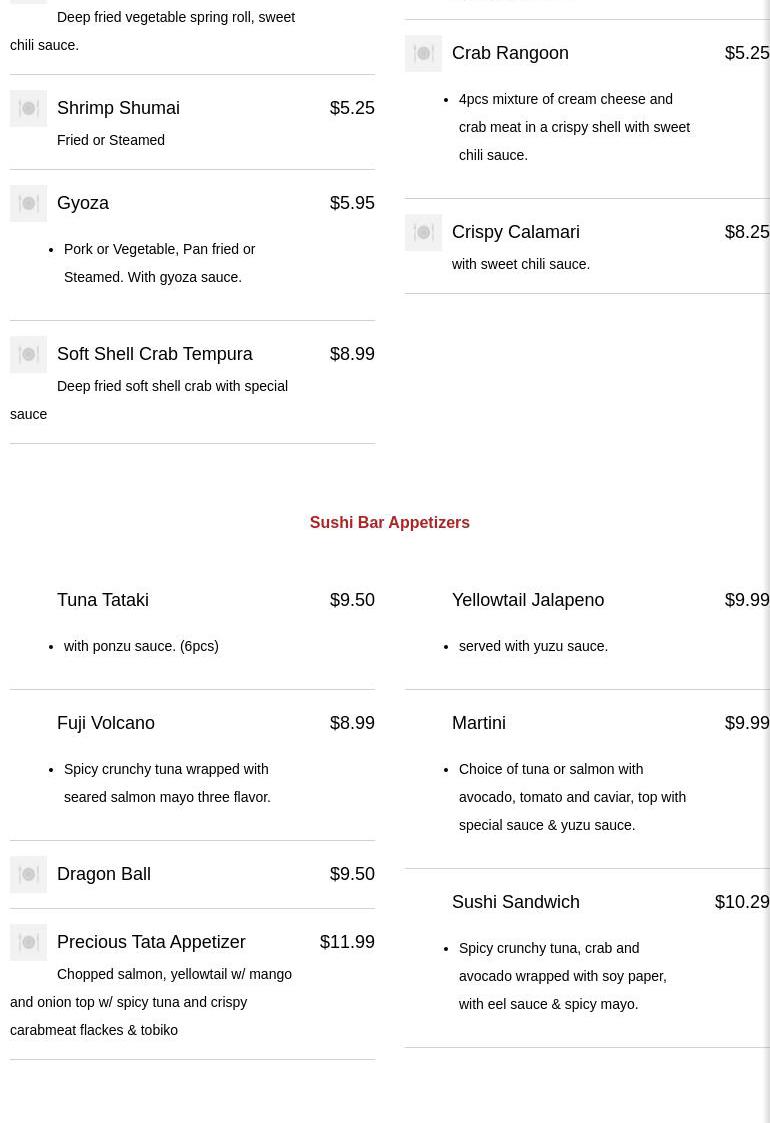Select the Yellowtail Jalapeno item
Screen dimensions: 770x1123
tap(528, 600)
